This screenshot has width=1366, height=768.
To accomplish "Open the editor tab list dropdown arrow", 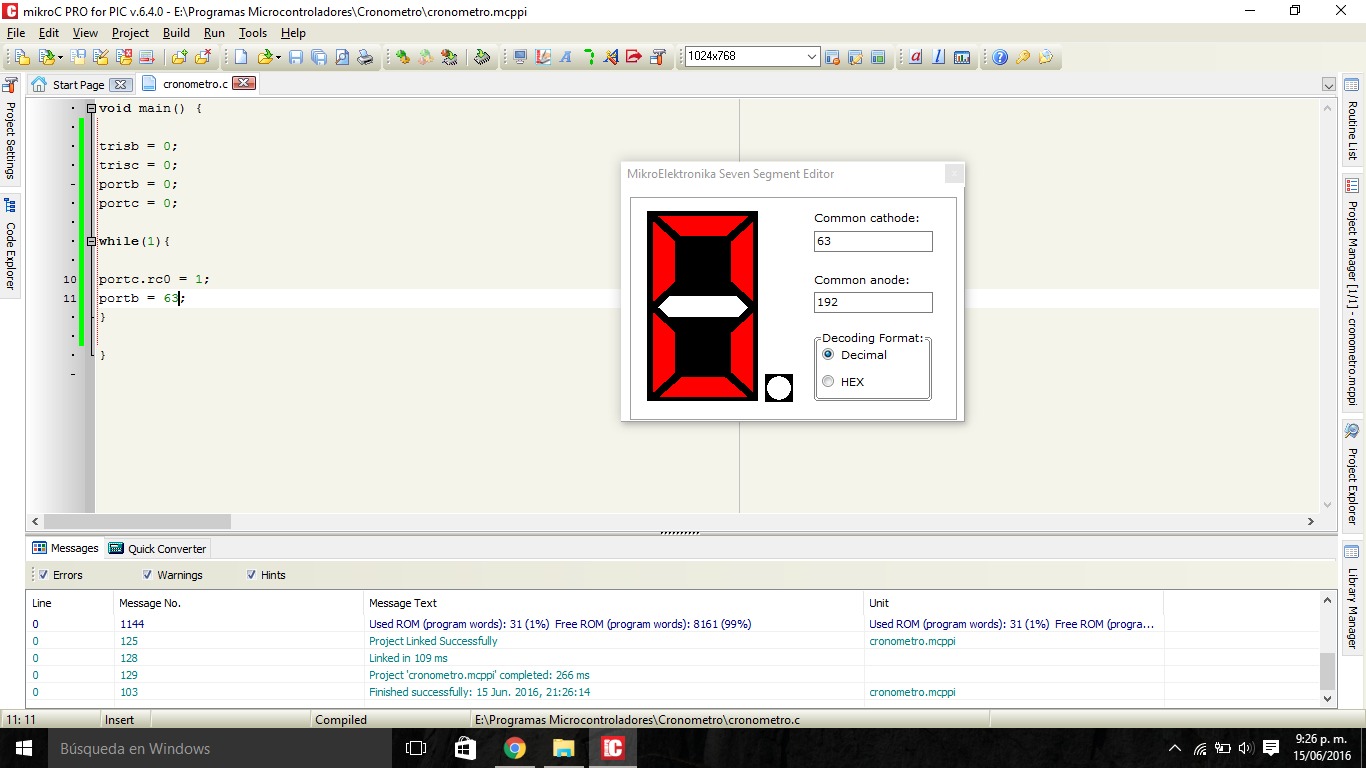I will pyautogui.click(x=1328, y=85).
